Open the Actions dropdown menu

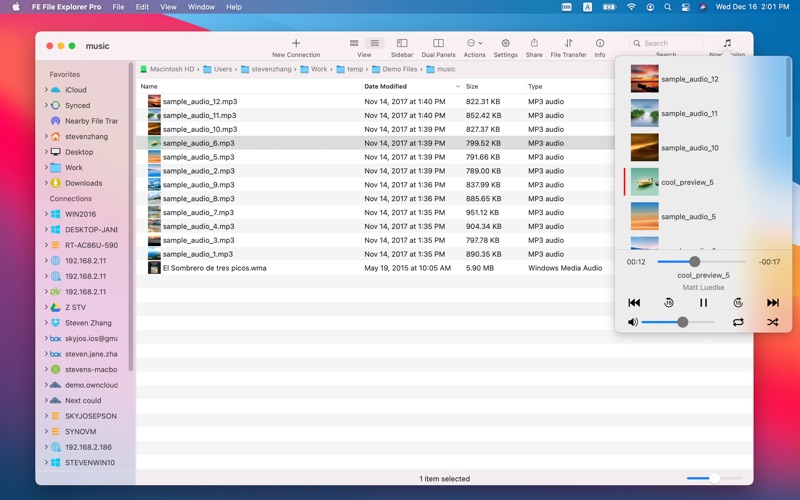coord(474,44)
